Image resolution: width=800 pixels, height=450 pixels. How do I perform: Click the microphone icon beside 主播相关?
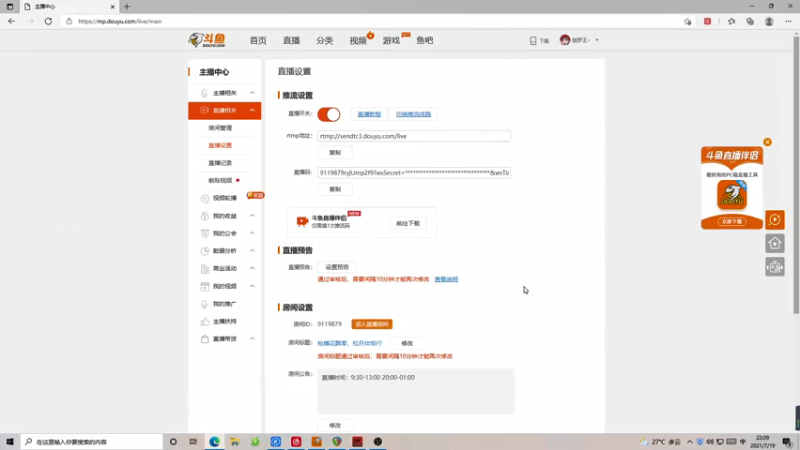pyautogui.click(x=205, y=93)
